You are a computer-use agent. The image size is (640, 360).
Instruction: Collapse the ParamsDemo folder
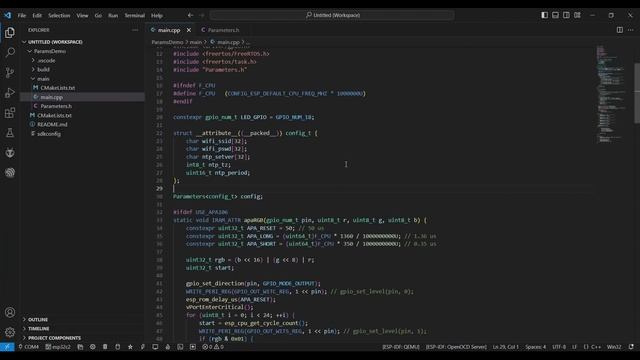(83, 51)
